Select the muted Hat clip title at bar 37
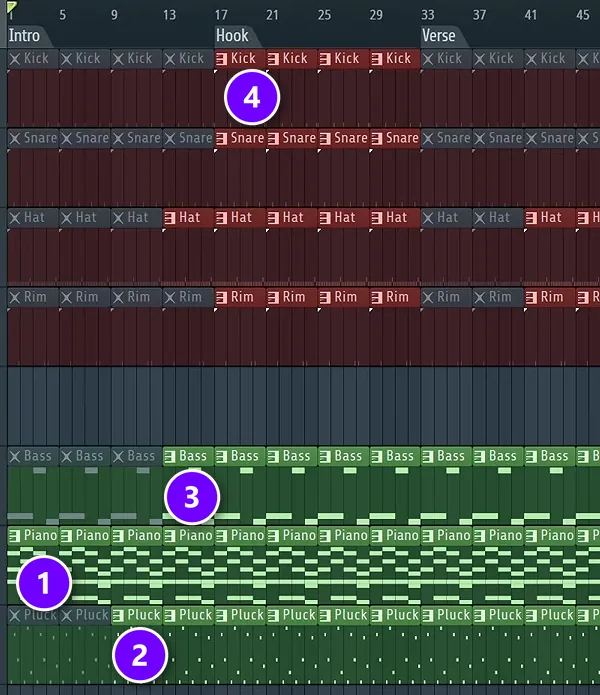 click(499, 217)
